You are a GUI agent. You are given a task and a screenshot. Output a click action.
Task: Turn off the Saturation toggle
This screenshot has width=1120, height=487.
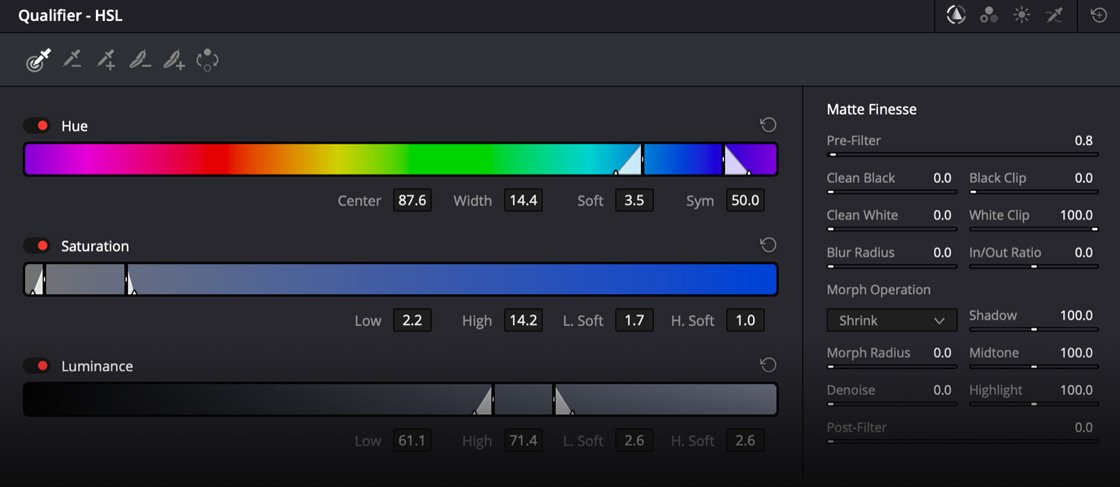click(x=38, y=246)
